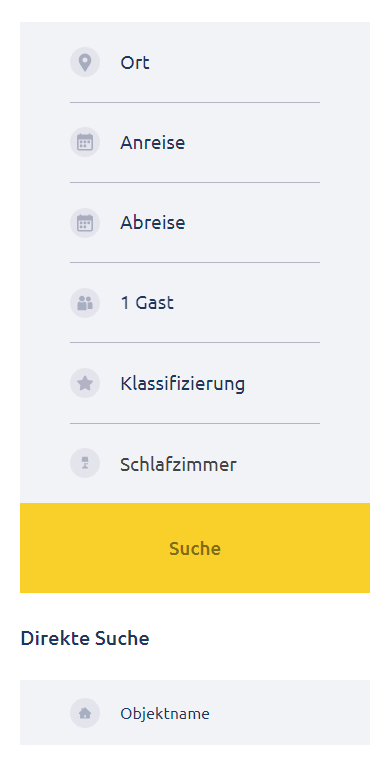
Task: Select the Direkte Suche heading
Action: 85,638
